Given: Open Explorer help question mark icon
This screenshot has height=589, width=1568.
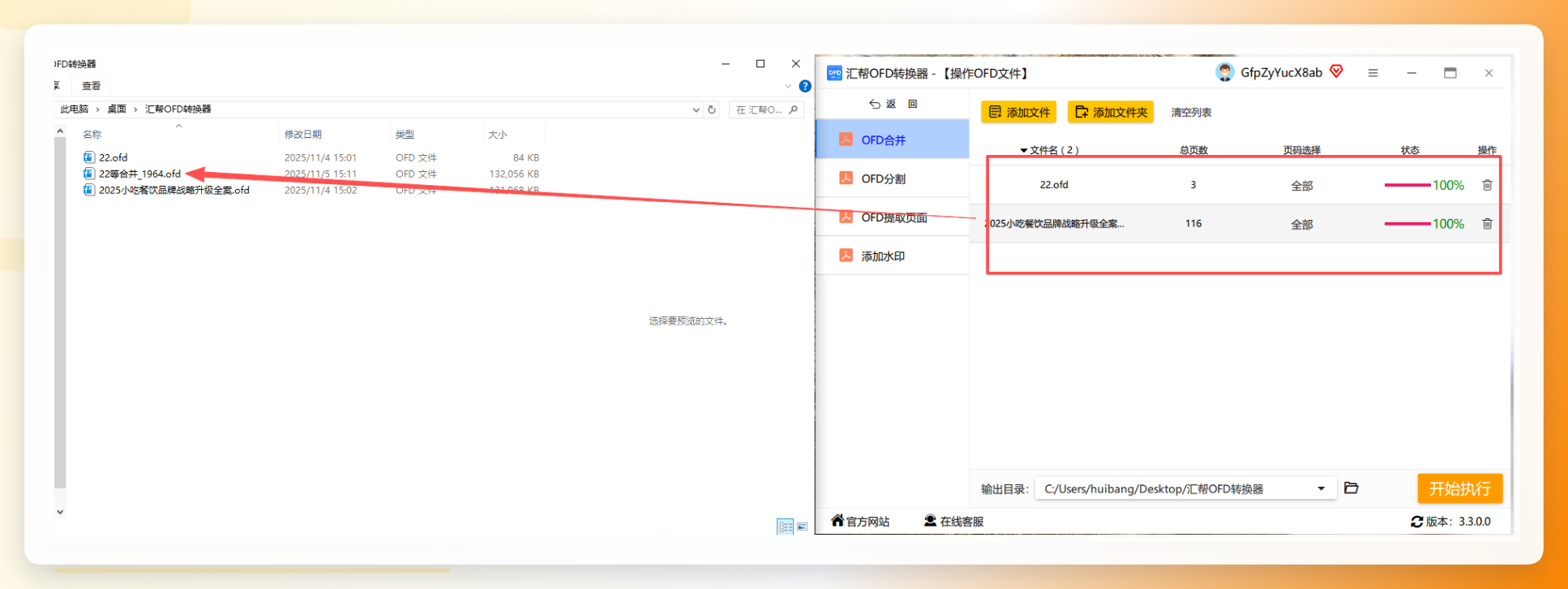Looking at the screenshot, I should pyautogui.click(x=804, y=86).
